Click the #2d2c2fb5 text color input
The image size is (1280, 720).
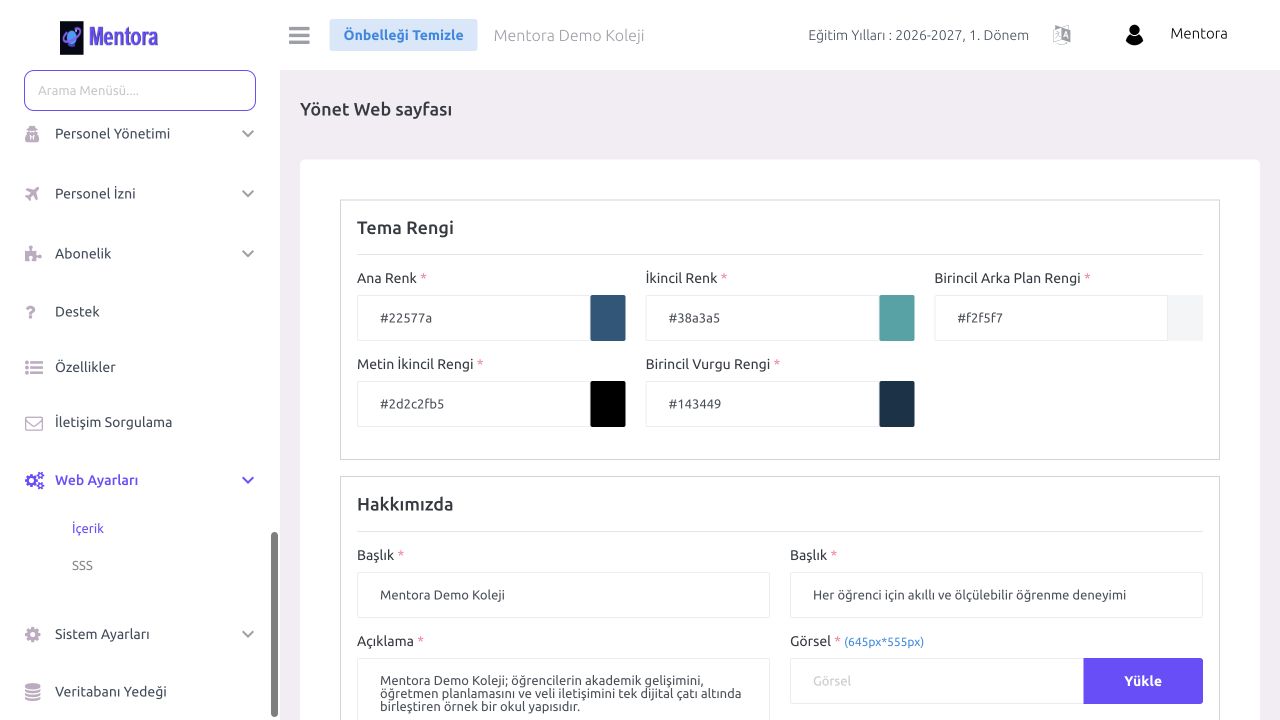point(474,404)
